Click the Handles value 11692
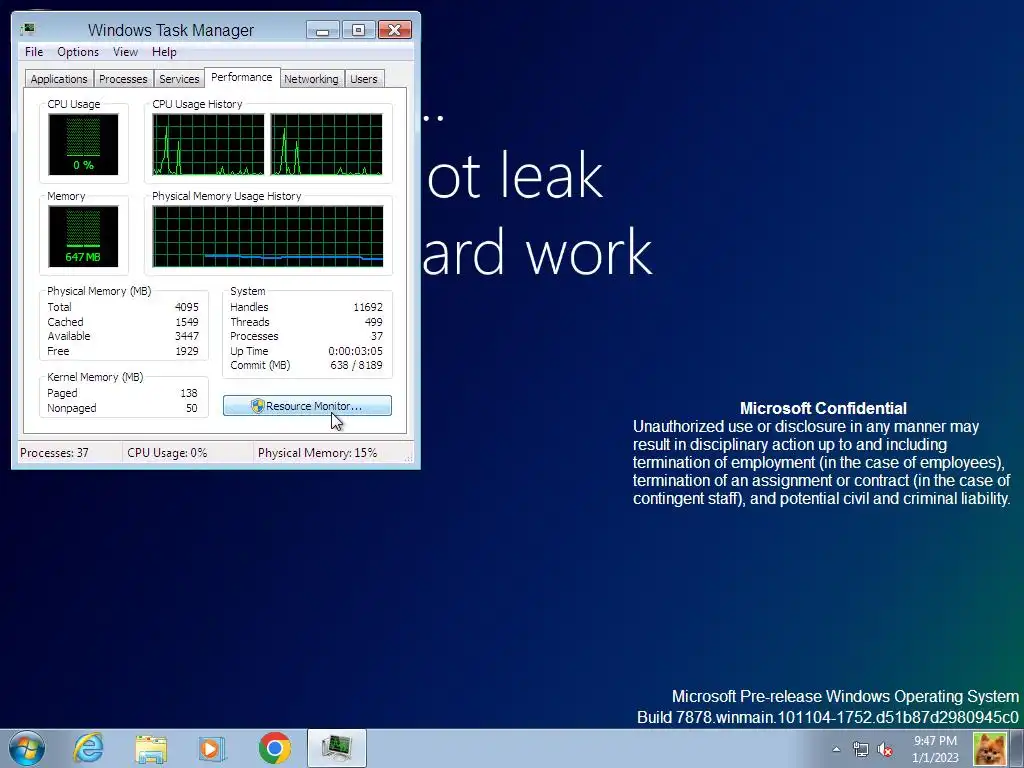 pyautogui.click(x=368, y=307)
